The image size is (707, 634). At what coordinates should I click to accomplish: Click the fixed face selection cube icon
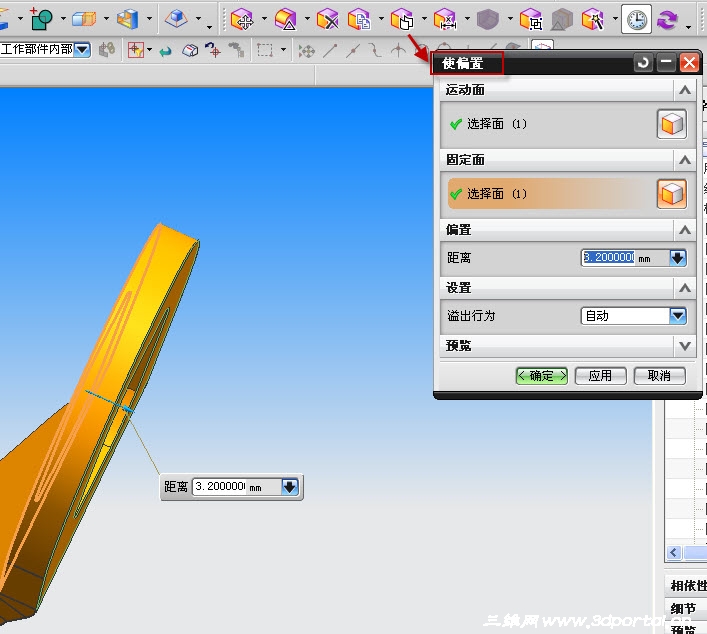coord(672,194)
